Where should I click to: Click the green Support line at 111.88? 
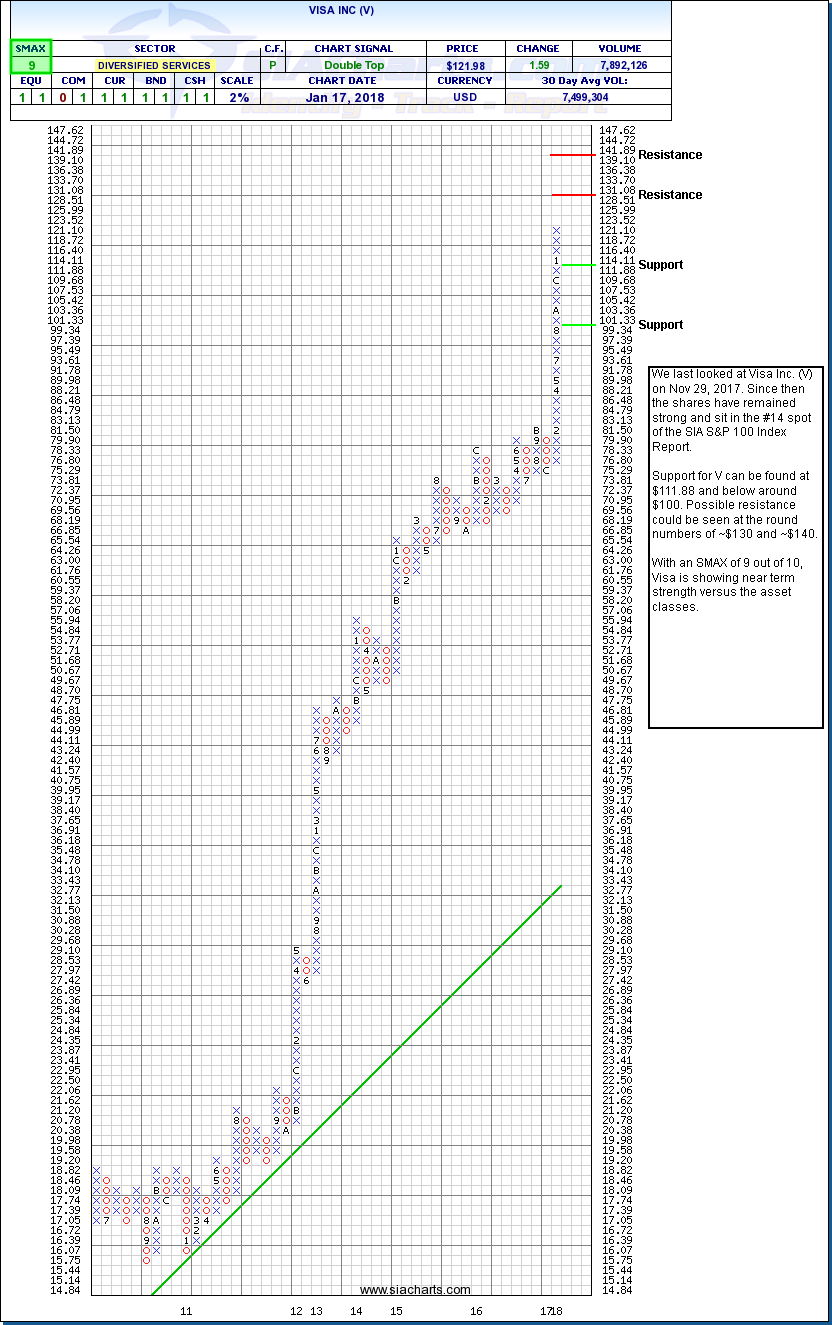573,265
